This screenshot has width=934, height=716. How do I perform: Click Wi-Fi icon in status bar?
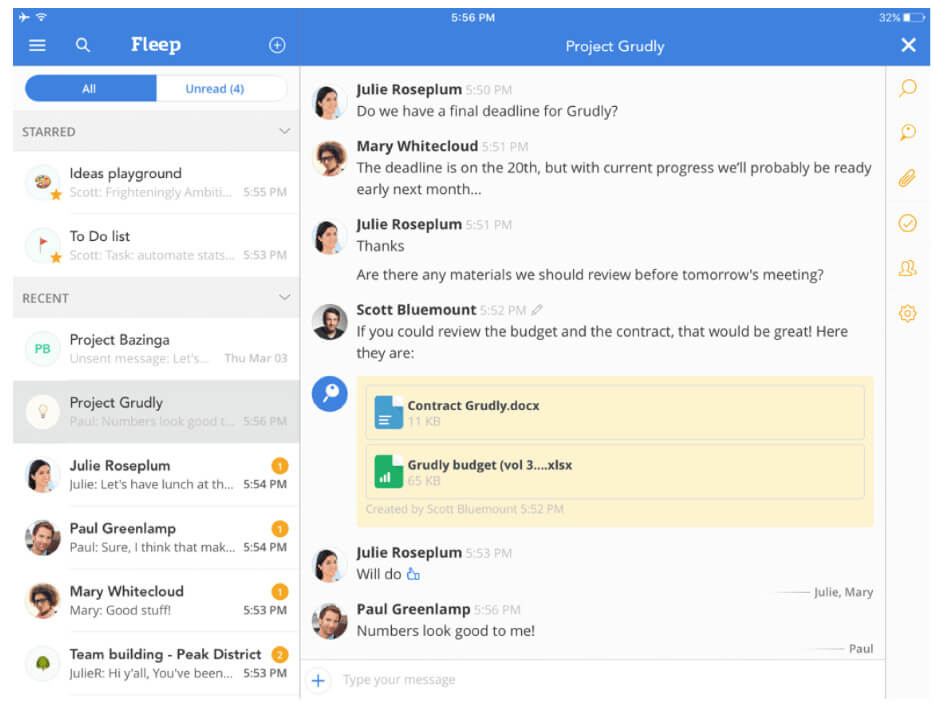pyautogui.click(x=41, y=17)
